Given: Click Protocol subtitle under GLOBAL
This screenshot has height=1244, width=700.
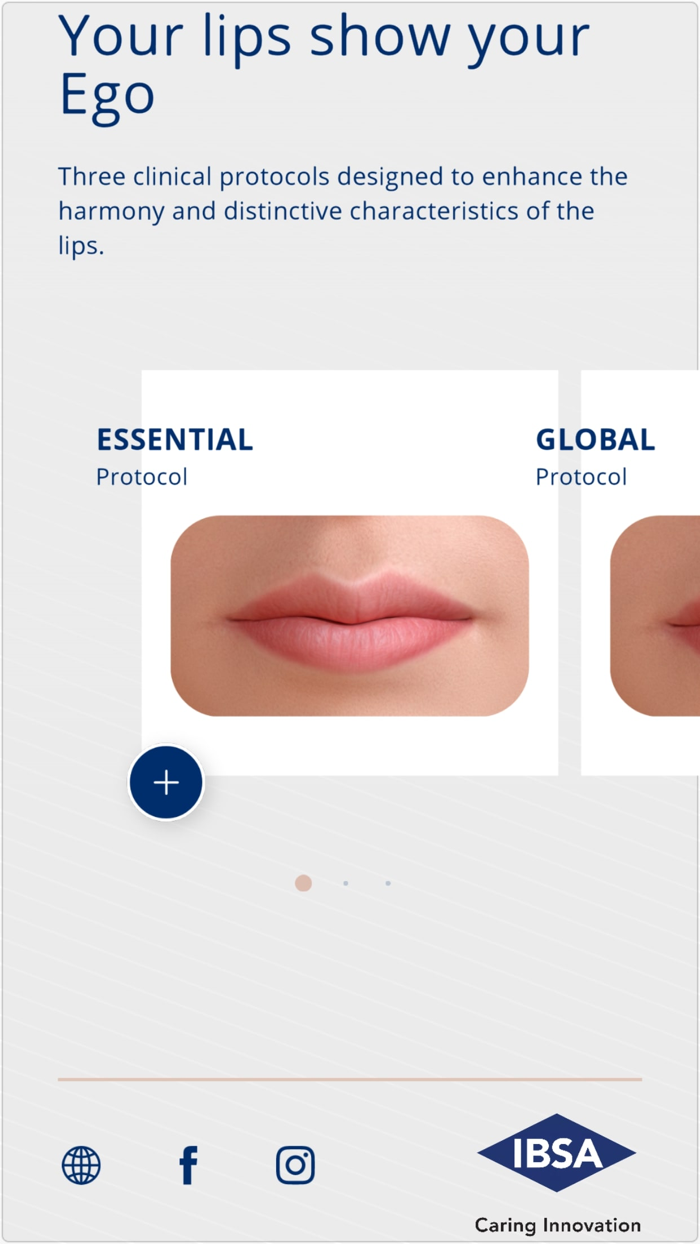Looking at the screenshot, I should point(581,477).
